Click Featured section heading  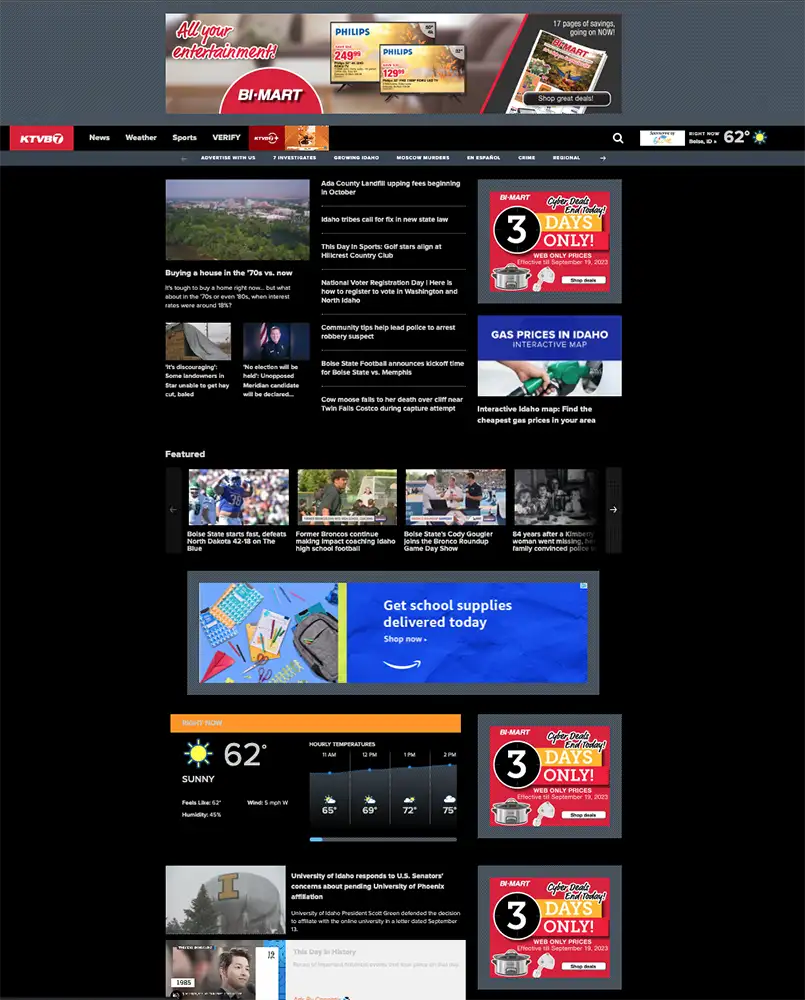pyautogui.click(x=185, y=454)
